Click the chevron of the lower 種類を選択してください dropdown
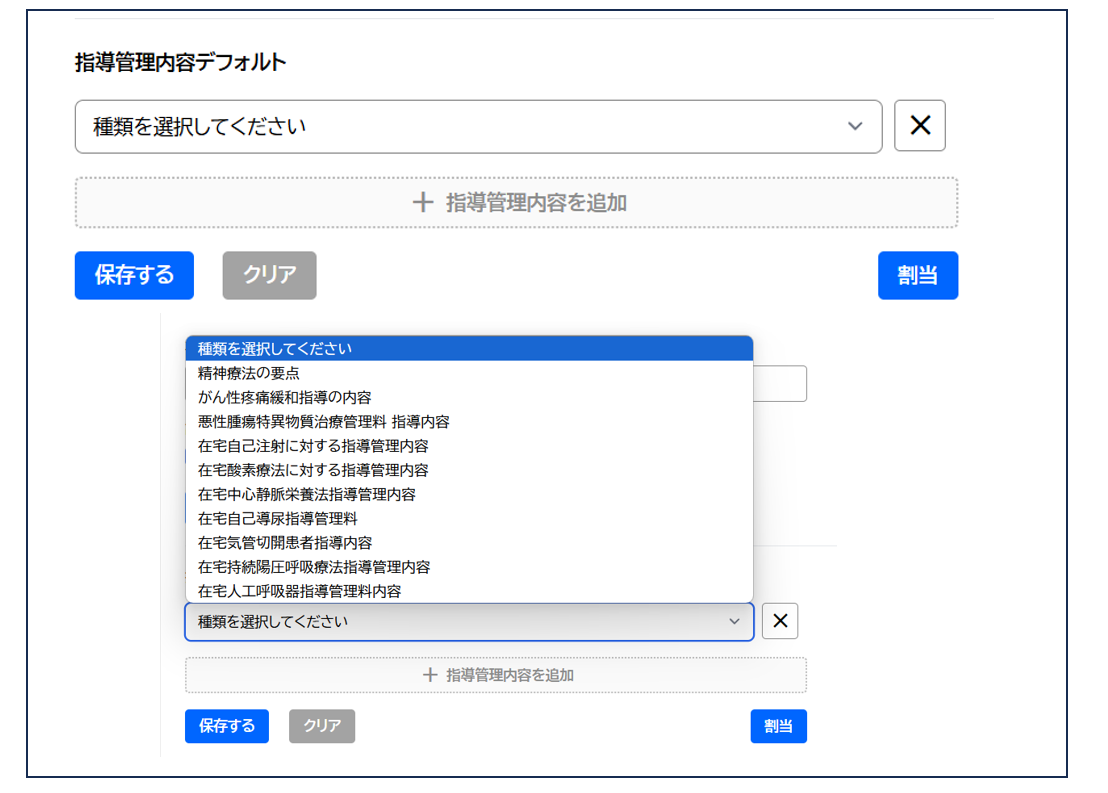1108x793 pixels. (x=735, y=621)
